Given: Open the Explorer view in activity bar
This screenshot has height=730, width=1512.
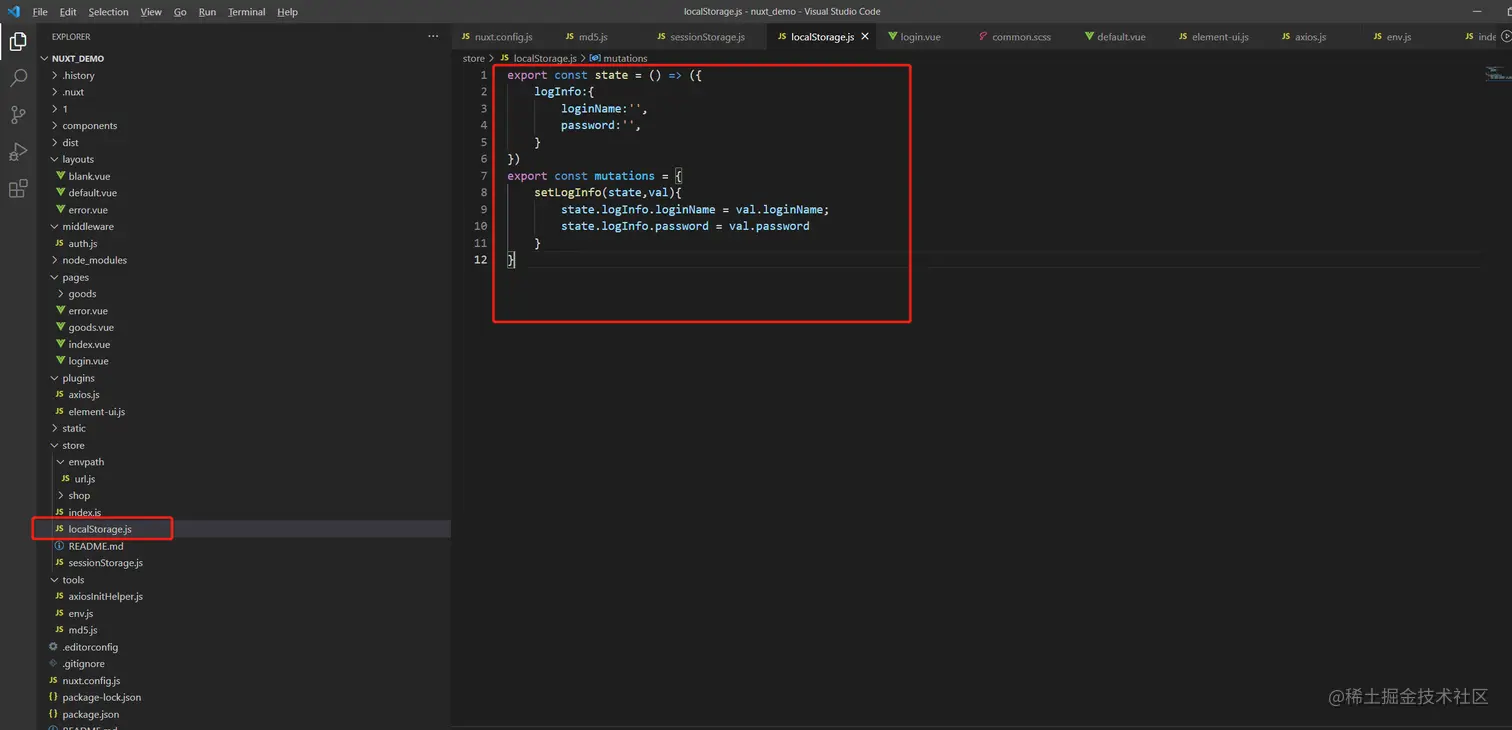Looking at the screenshot, I should 18,42.
